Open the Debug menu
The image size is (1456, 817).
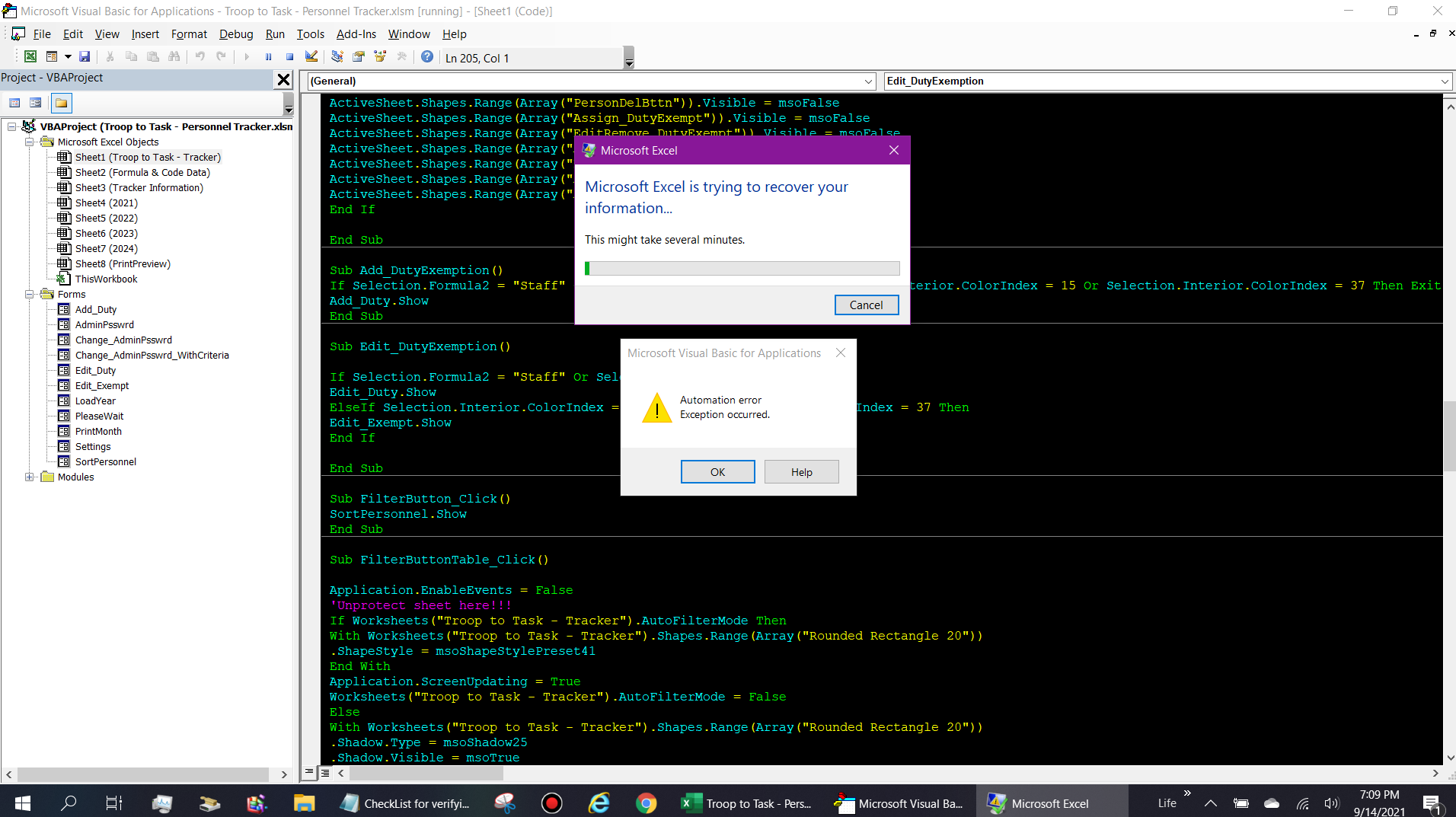tap(236, 34)
